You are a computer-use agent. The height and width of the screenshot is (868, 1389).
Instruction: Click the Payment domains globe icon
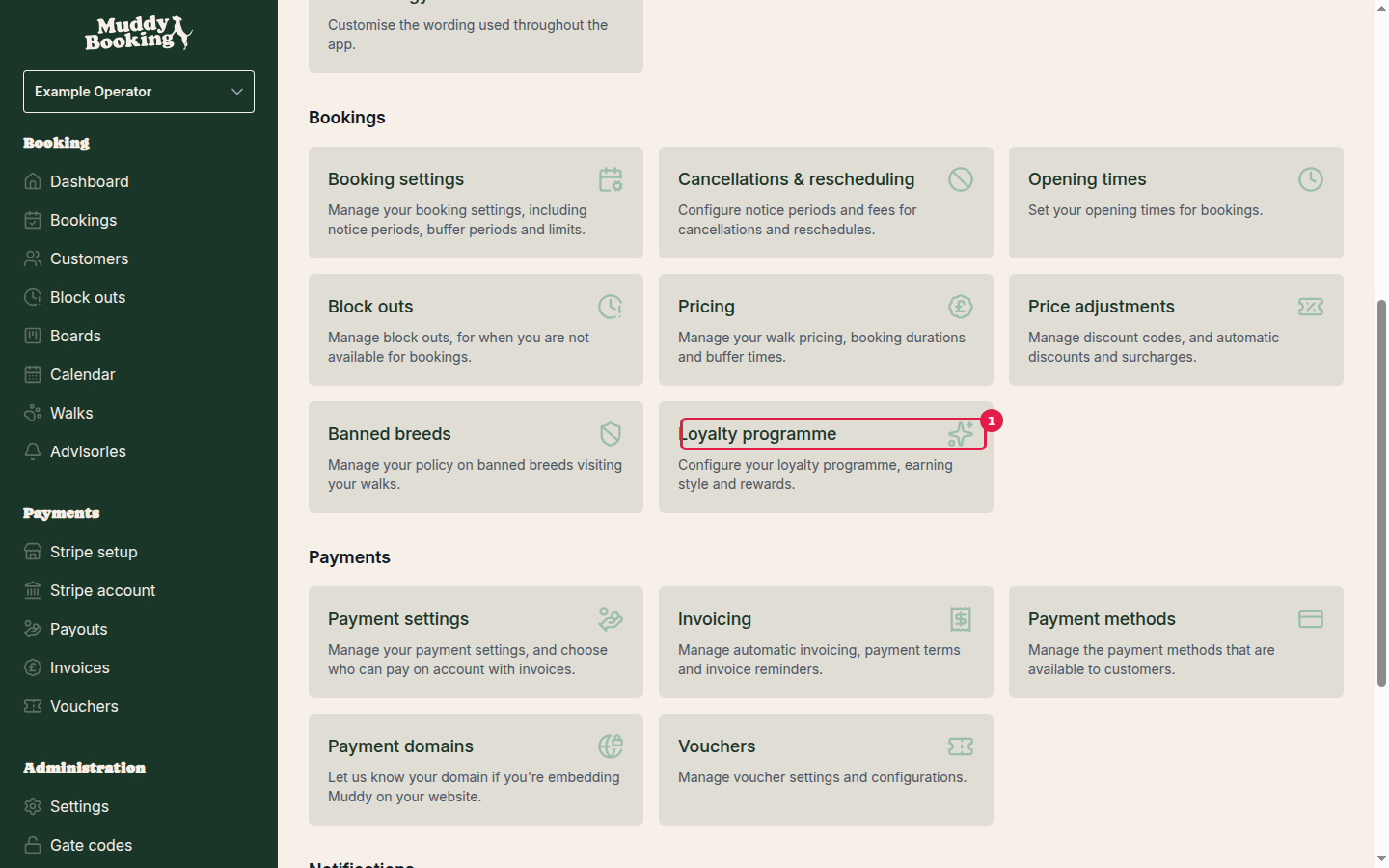coord(610,746)
